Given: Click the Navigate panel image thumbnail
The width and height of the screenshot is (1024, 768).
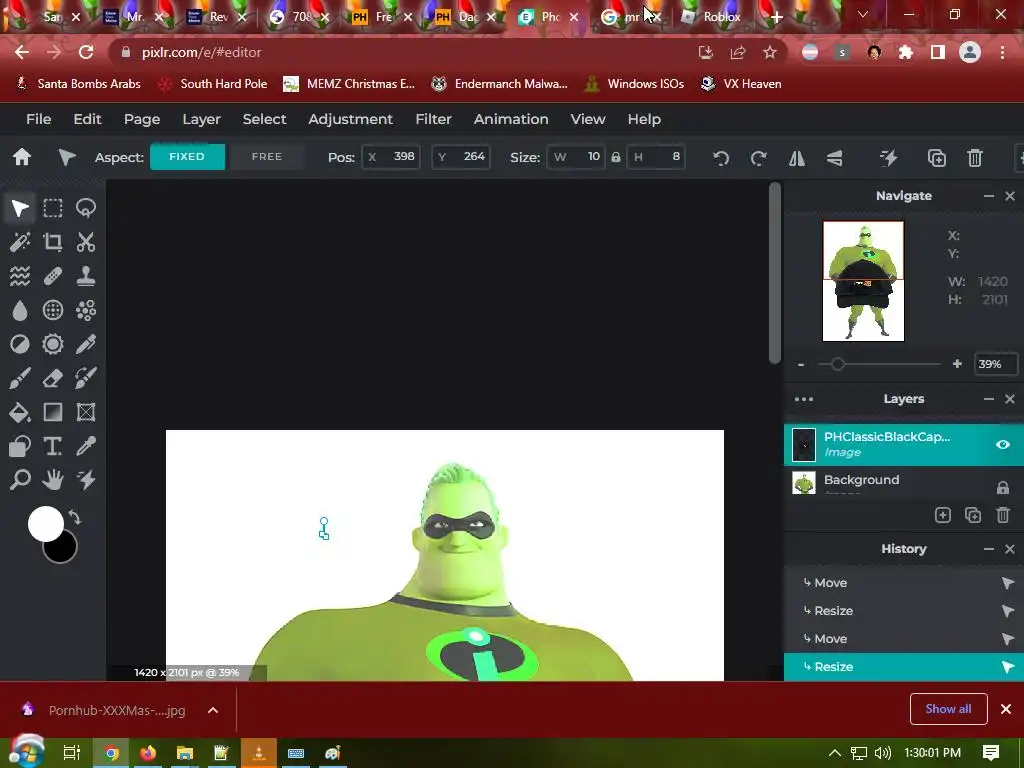Looking at the screenshot, I should 863,281.
